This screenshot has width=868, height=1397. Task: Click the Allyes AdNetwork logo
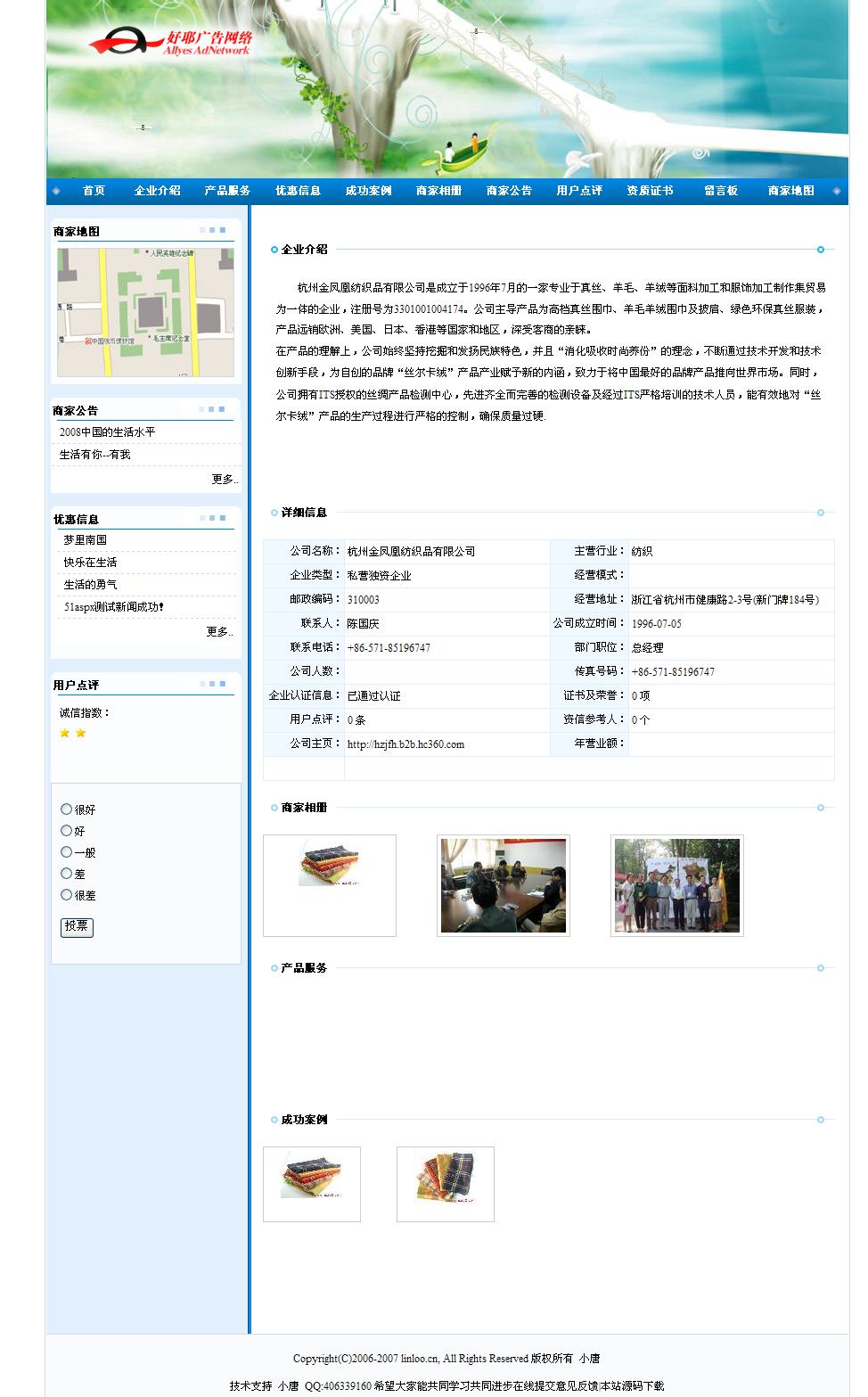point(171,41)
